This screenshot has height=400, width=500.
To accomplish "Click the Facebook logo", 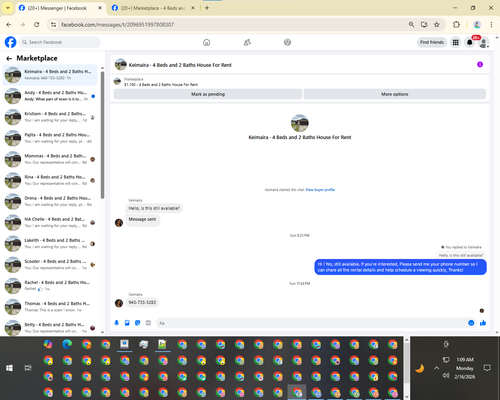I will click(10, 42).
